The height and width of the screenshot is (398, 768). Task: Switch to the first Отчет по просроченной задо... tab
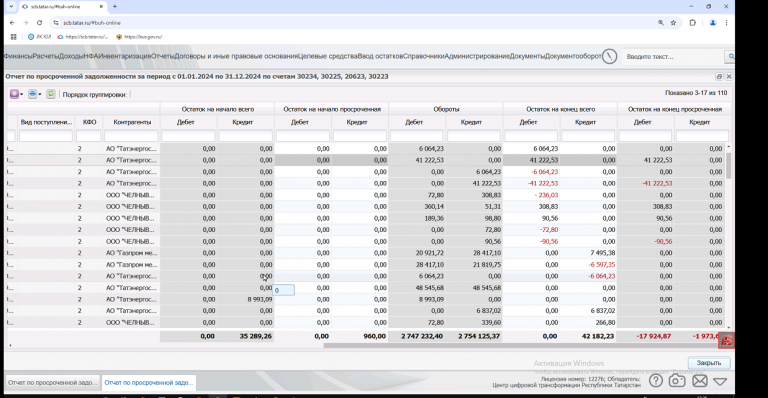(52, 382)
